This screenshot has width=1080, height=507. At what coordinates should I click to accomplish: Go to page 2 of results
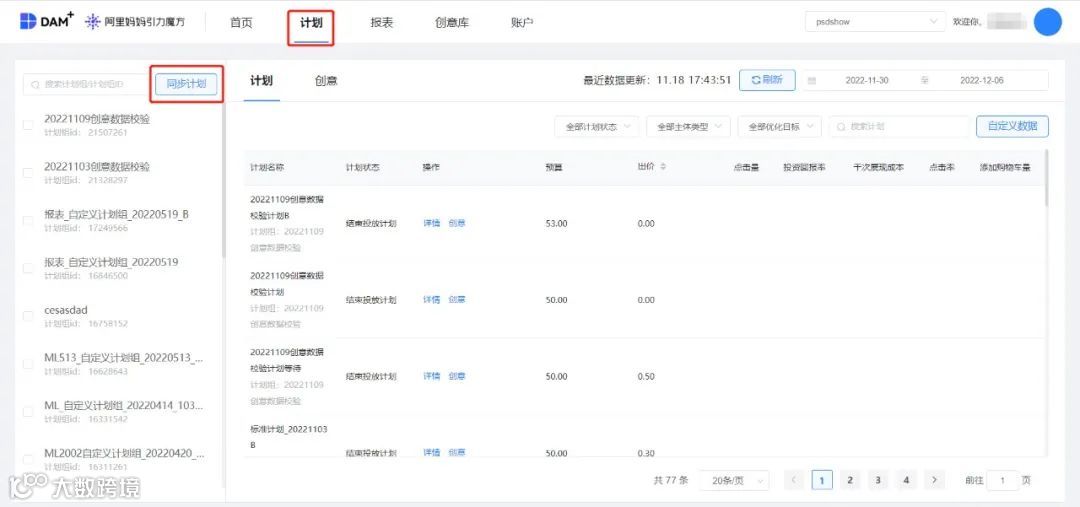850,480
